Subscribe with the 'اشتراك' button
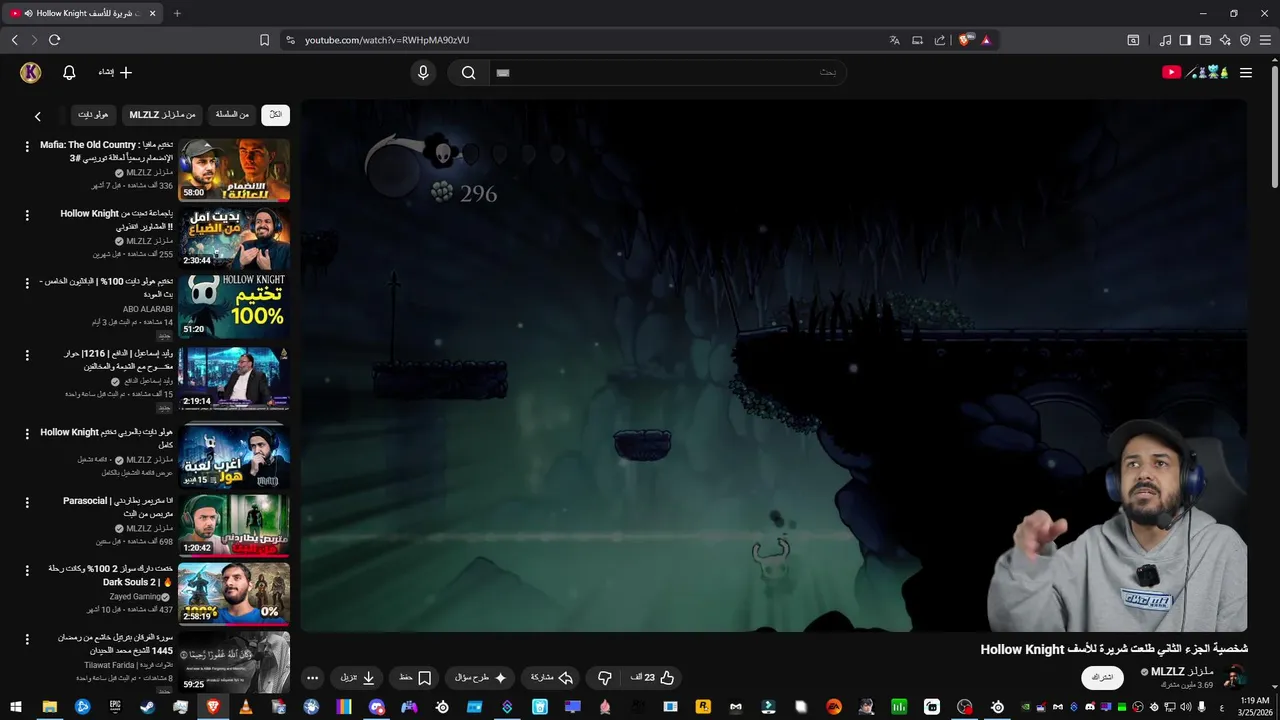The height and width of the screenshot is (720, 1280). coord(1102,677)
